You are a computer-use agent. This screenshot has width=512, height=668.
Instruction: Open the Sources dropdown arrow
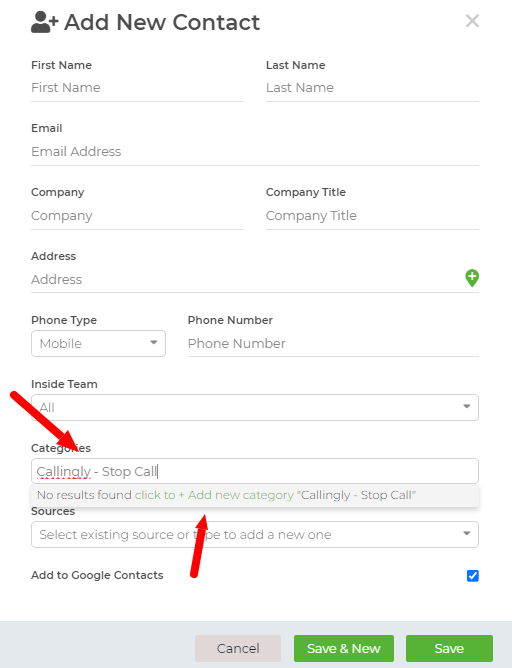click(x=467, y=534)
